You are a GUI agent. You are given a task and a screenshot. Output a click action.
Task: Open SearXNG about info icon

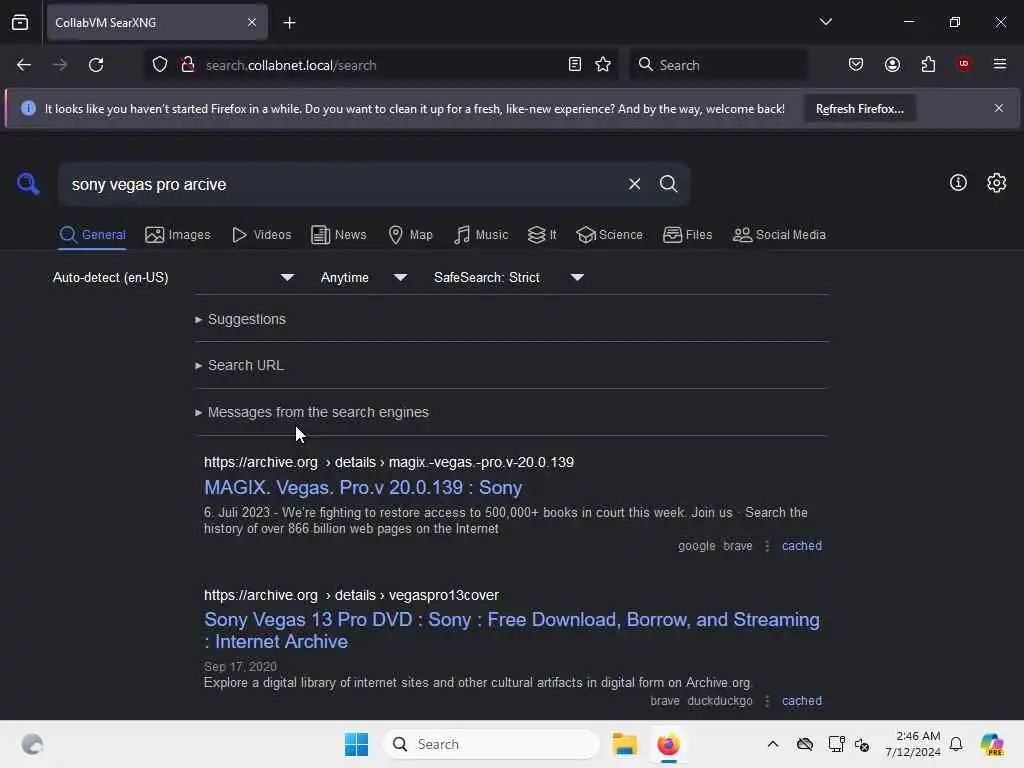(x=958, y=183)
